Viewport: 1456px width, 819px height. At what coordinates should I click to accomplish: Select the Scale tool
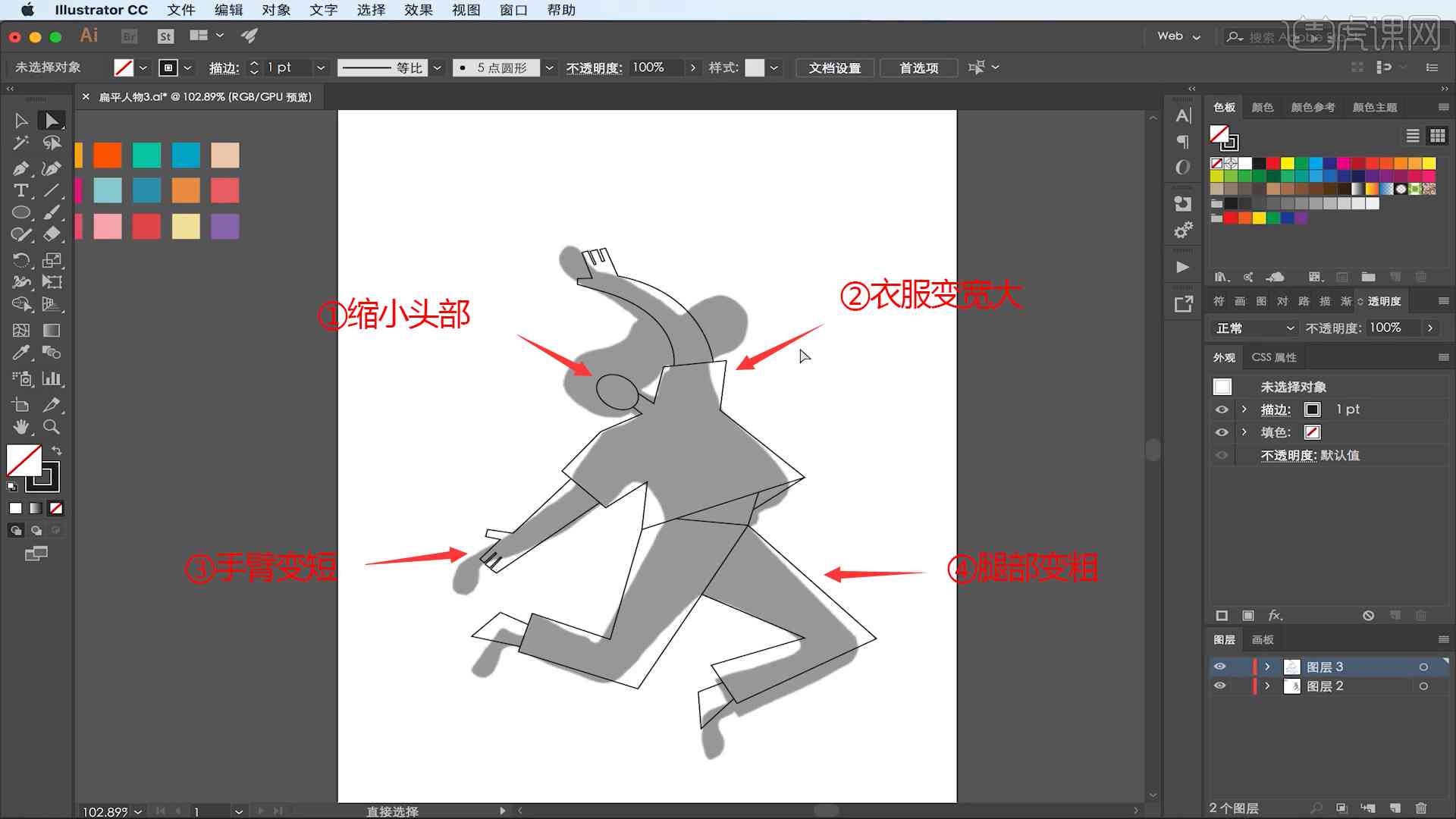pyautogui.click(x=52, y=259)
